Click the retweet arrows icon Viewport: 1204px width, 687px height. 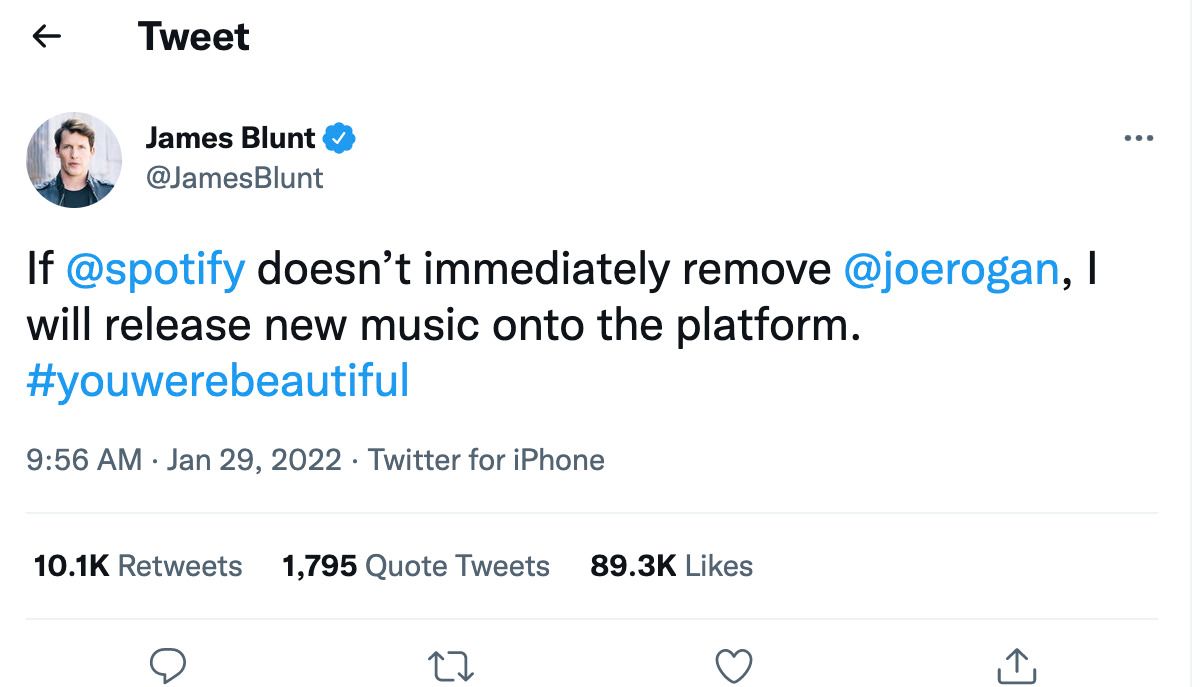point(451,664)
